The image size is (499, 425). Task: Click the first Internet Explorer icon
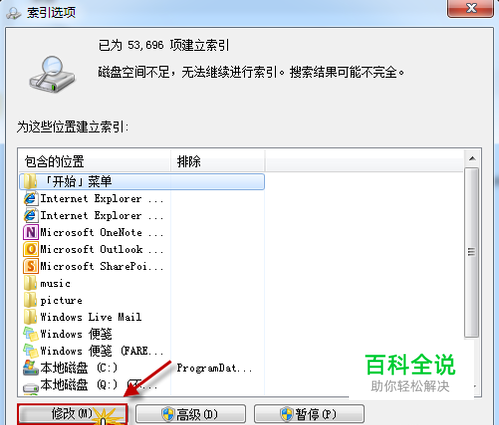tap(30, 199)
